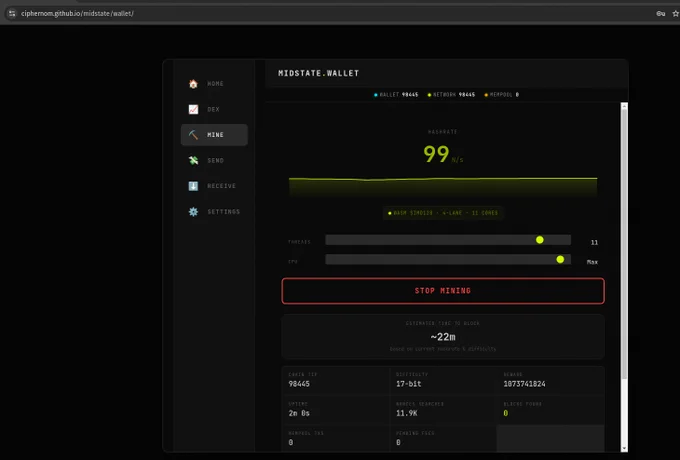Click the Stop Mining button
The image size is (680, 460).
(443, 291)
